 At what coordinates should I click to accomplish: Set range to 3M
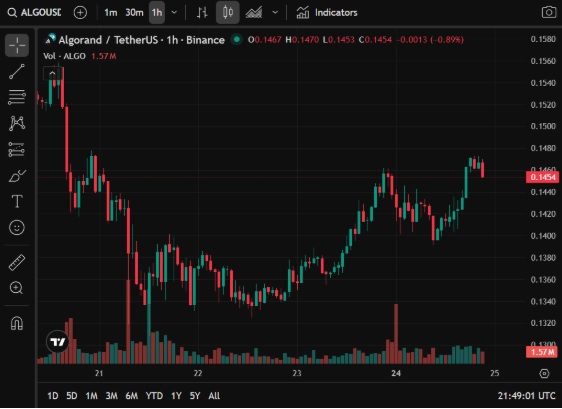click(x=111, y=396)
